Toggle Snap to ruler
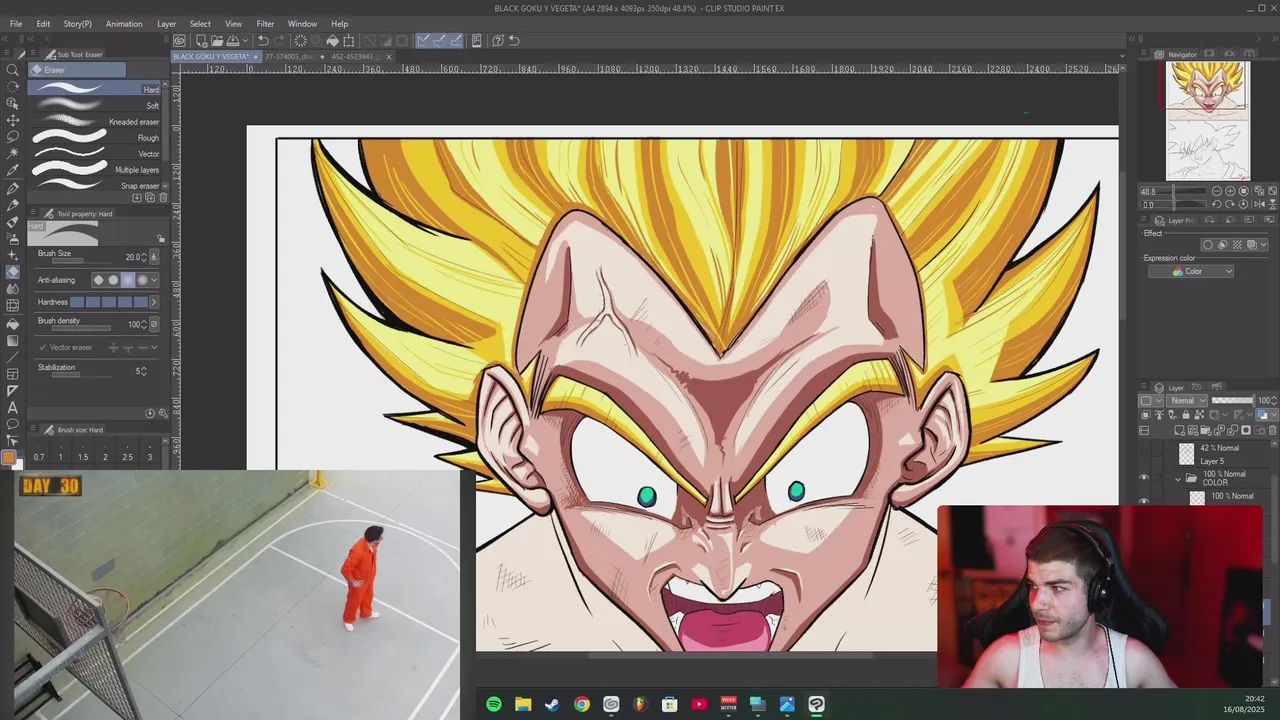 point(423,41)
